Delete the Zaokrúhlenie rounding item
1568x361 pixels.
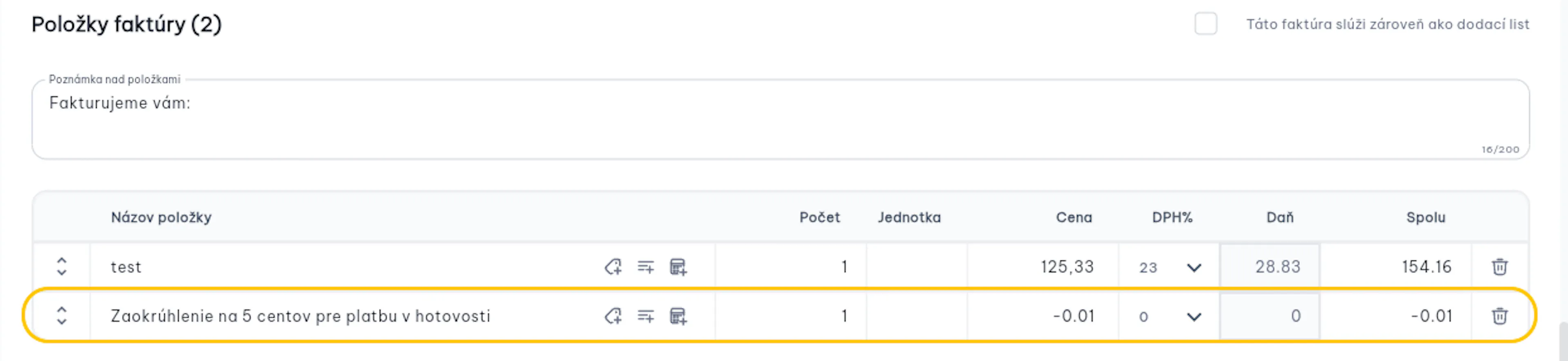(1499, 316)
